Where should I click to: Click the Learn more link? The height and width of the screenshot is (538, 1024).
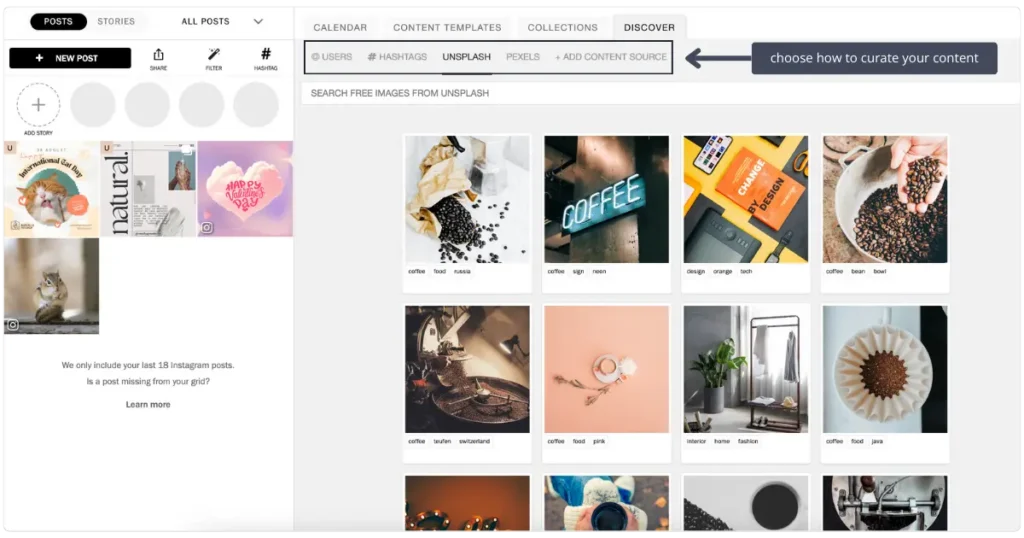coord(148,405)
